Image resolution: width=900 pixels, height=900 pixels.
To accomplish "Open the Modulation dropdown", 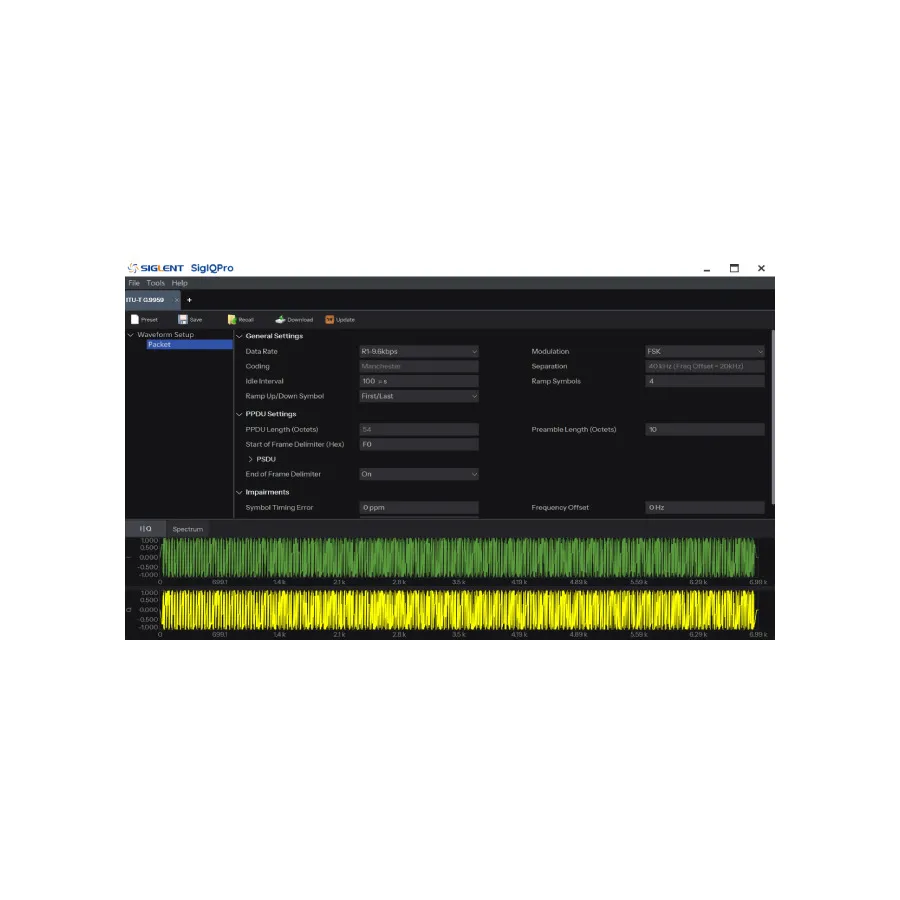I will coord(704,351).
